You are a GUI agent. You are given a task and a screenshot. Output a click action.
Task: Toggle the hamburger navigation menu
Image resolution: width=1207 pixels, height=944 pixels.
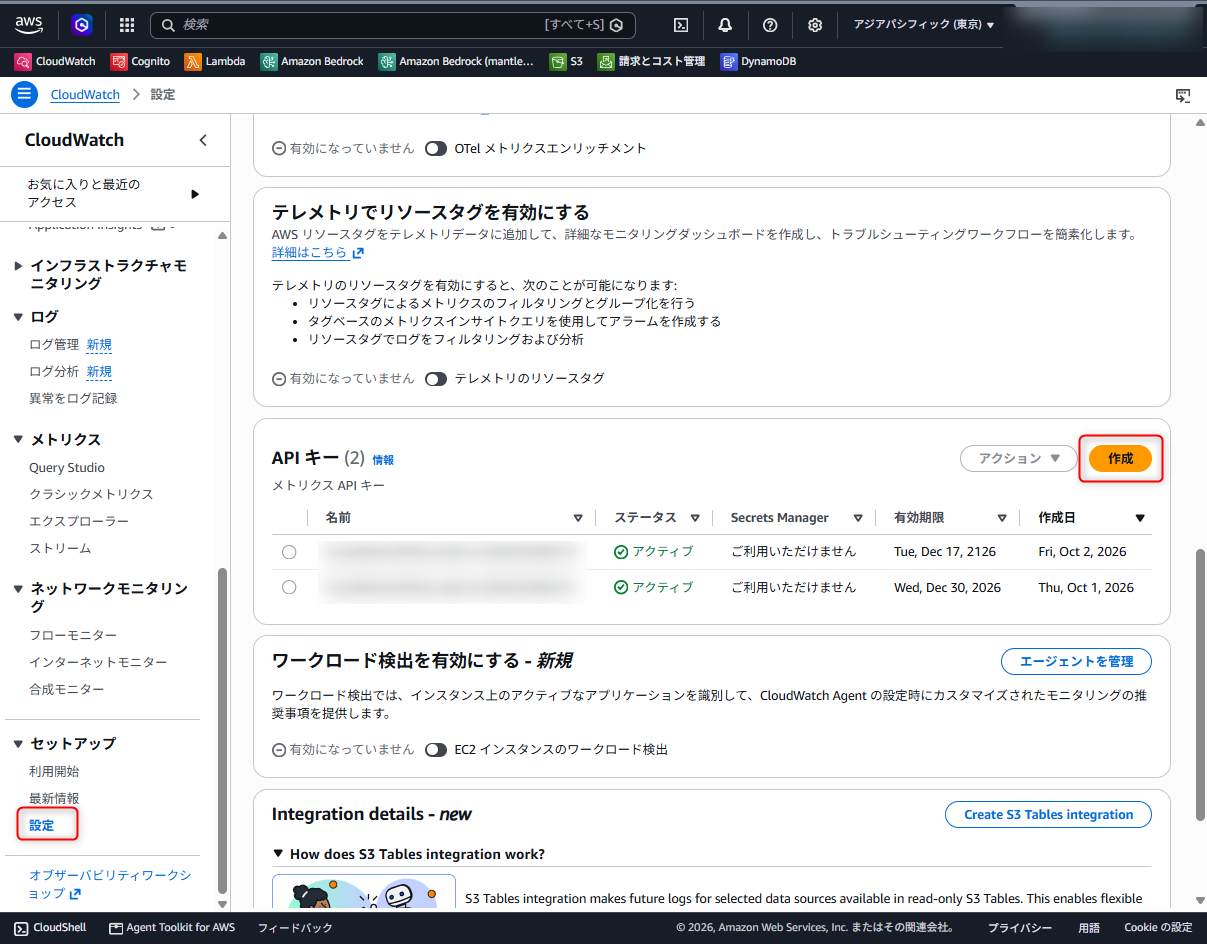click(24, 95)
